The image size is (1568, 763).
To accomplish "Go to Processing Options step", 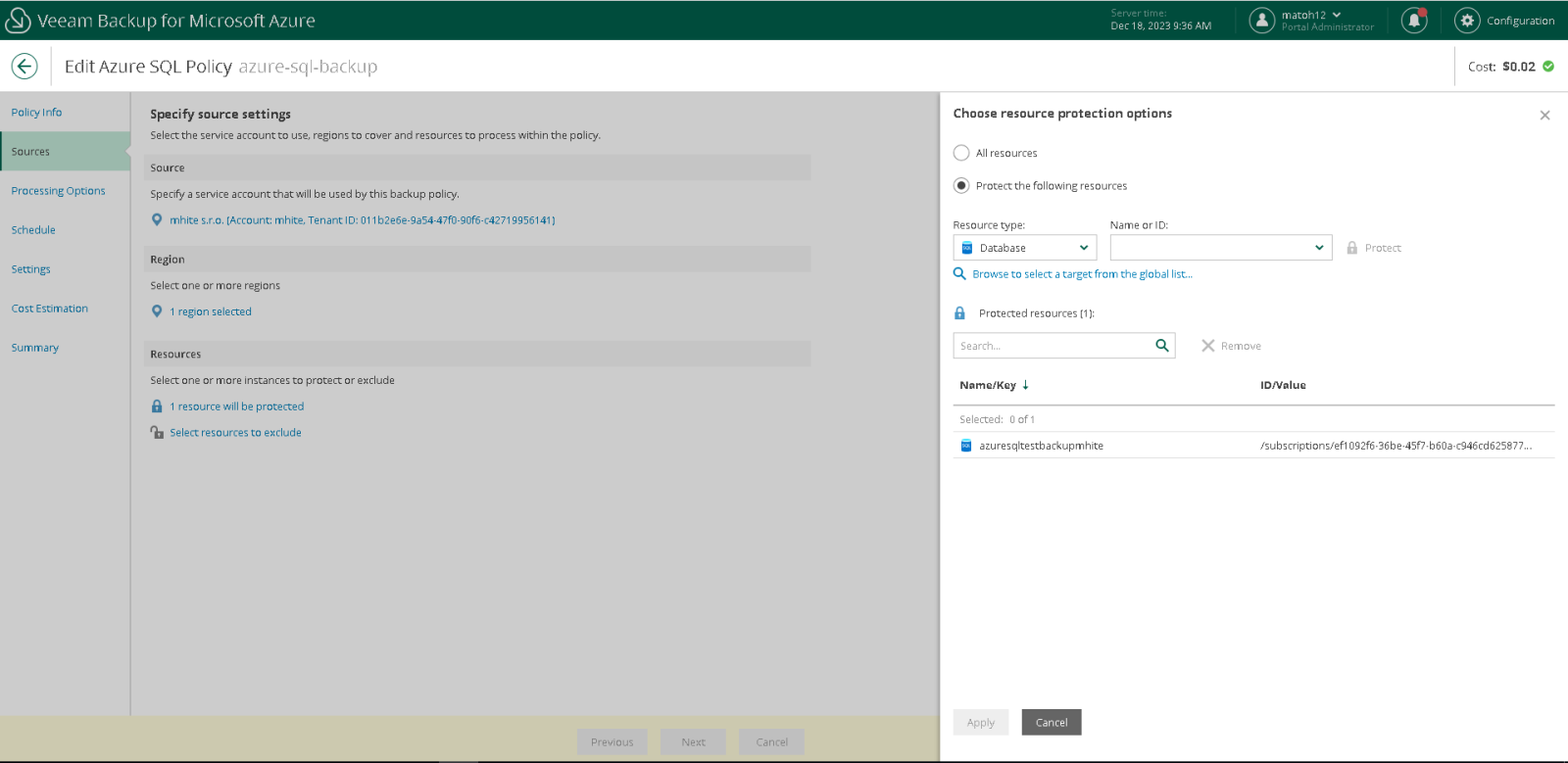I will pos(58,191).
